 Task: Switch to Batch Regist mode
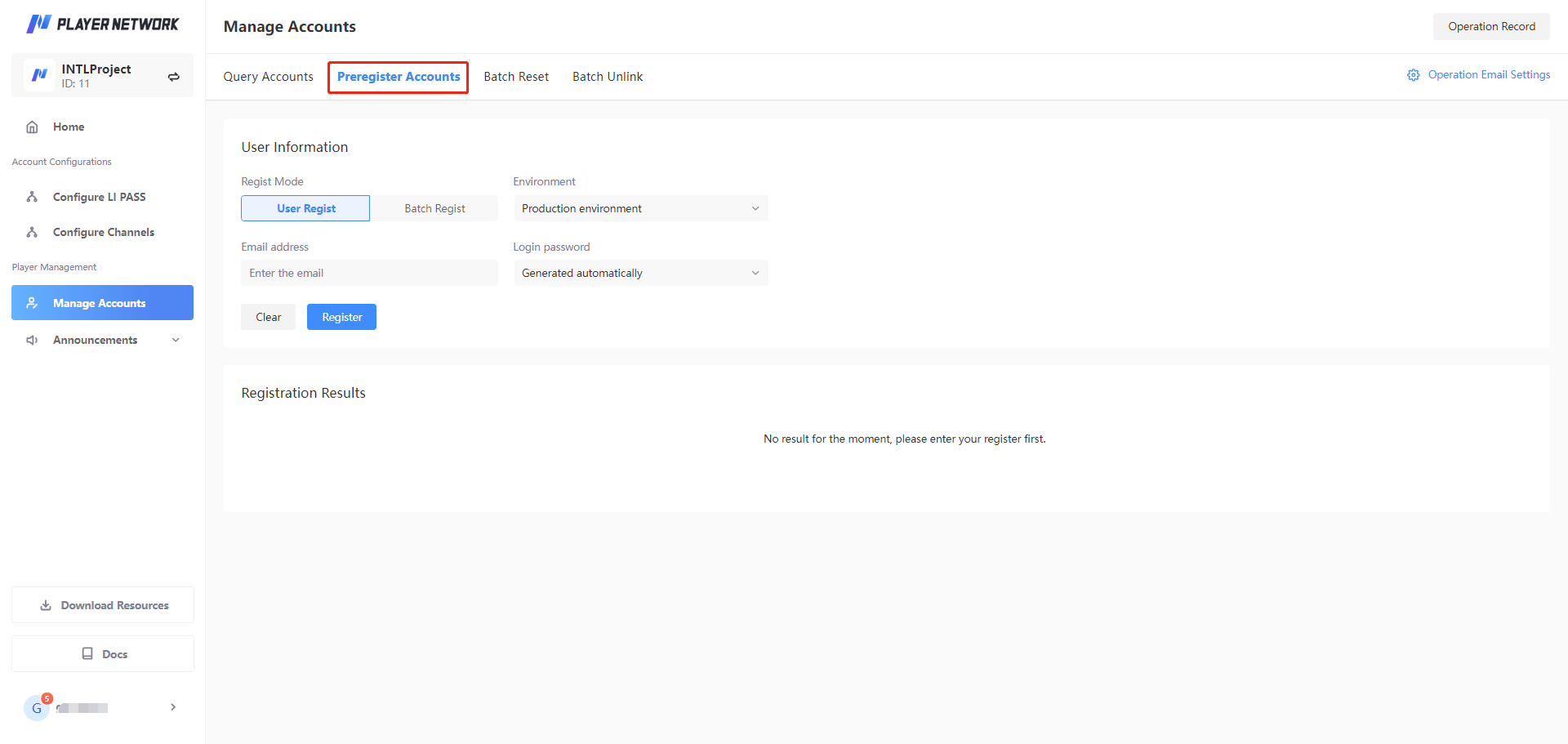[x=434, y=208]
